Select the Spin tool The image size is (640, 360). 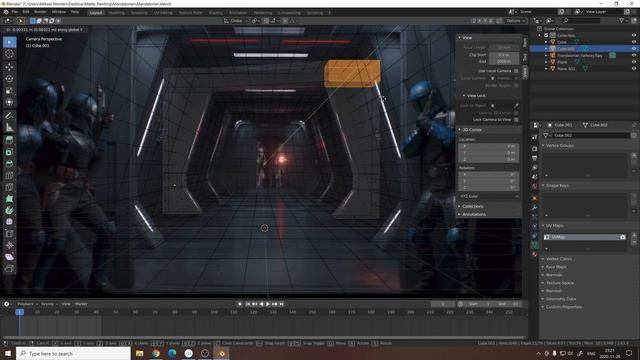9,211
